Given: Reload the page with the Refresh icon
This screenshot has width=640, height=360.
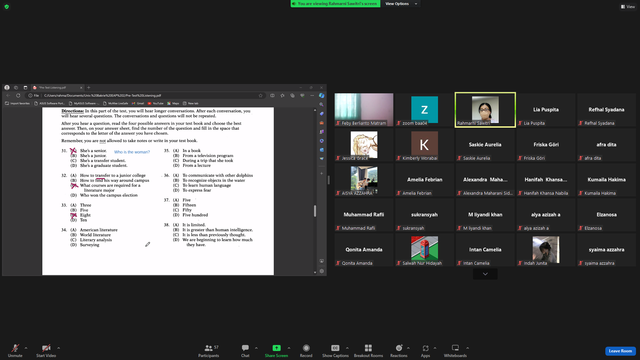Looking at the screenshot, I should [x=18, y=96].
